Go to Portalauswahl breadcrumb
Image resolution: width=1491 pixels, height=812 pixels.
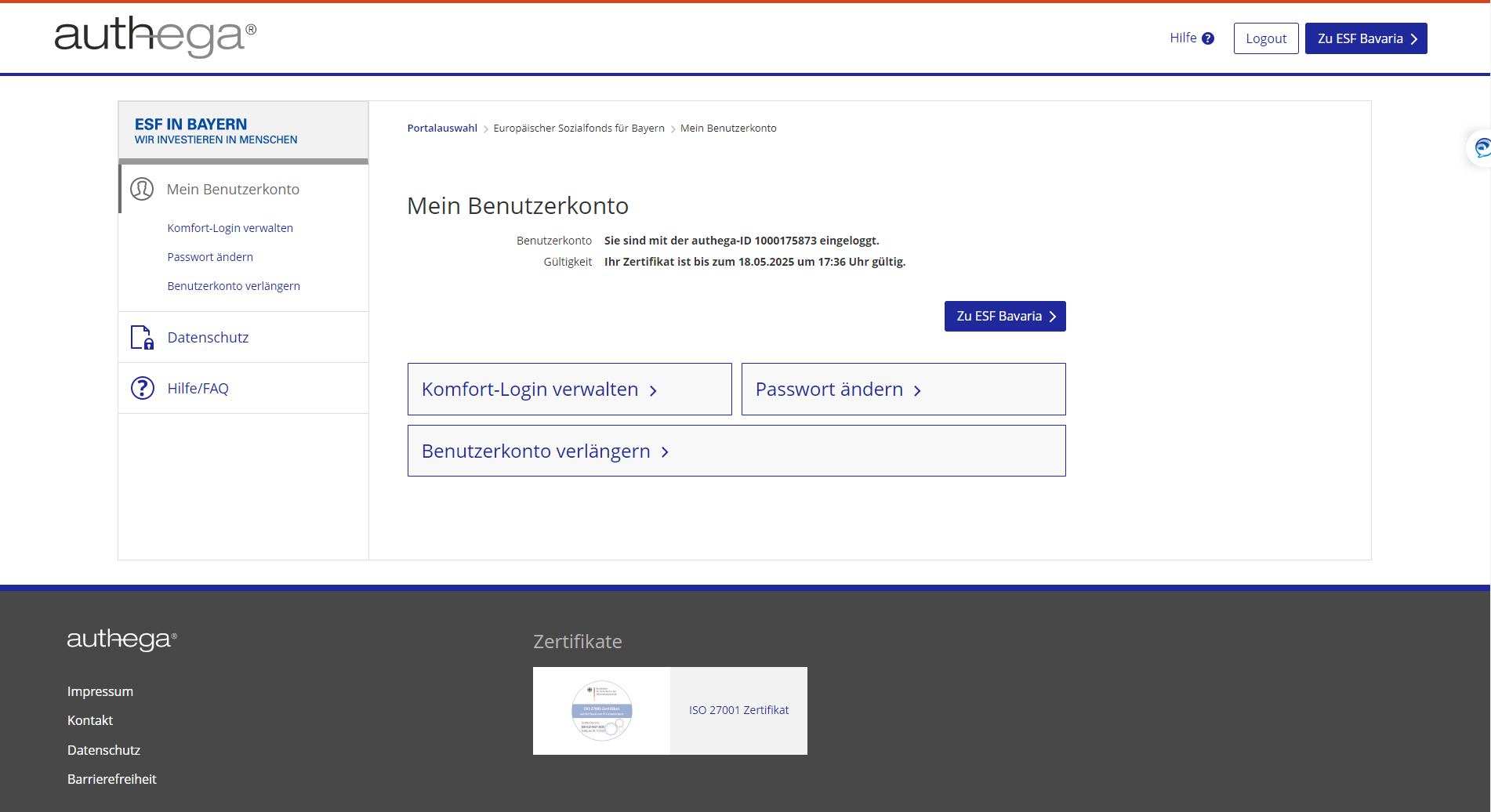tap(442, 128)
